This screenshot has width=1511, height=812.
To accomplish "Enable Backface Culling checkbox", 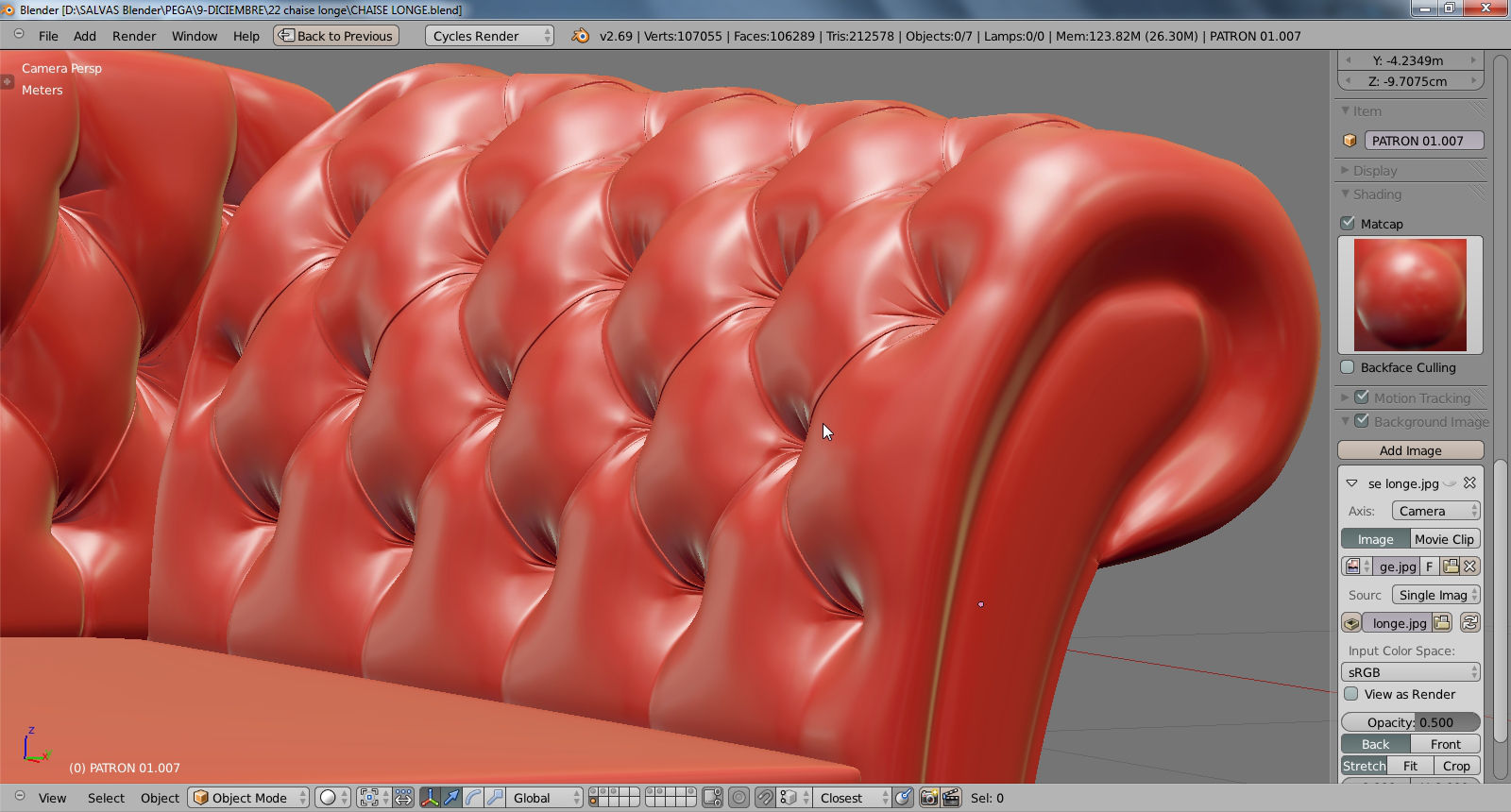I will point(1348,367).
